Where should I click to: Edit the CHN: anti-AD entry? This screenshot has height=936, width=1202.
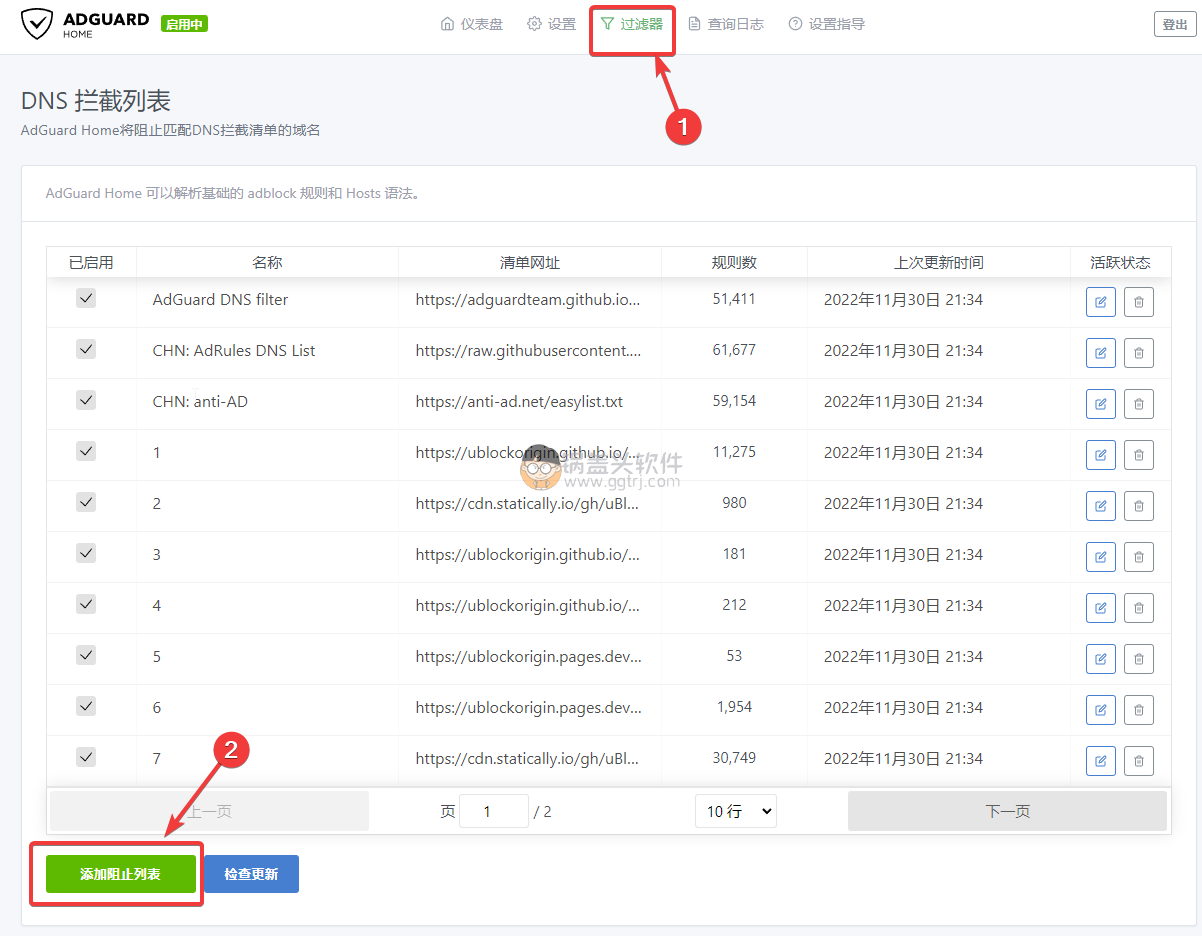pyautogui.click(x=1101, y=404)
